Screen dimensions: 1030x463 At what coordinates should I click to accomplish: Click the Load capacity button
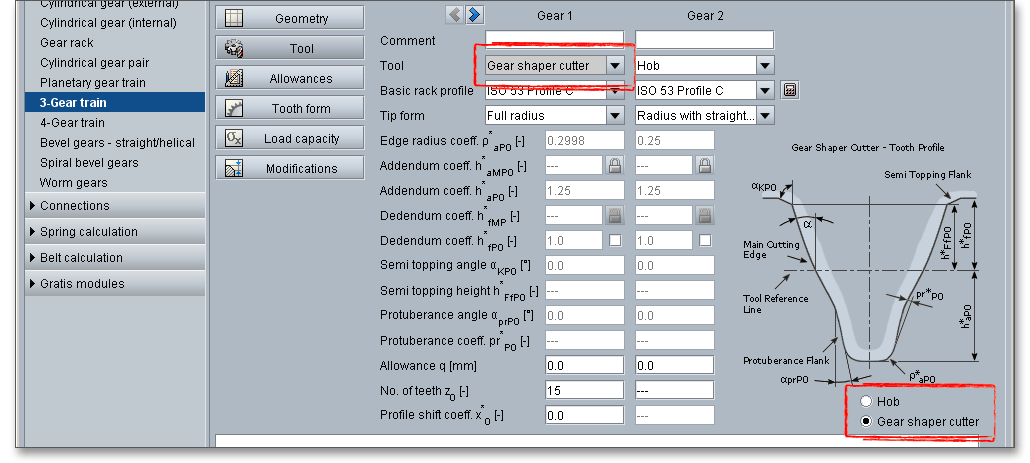[290, 139]
